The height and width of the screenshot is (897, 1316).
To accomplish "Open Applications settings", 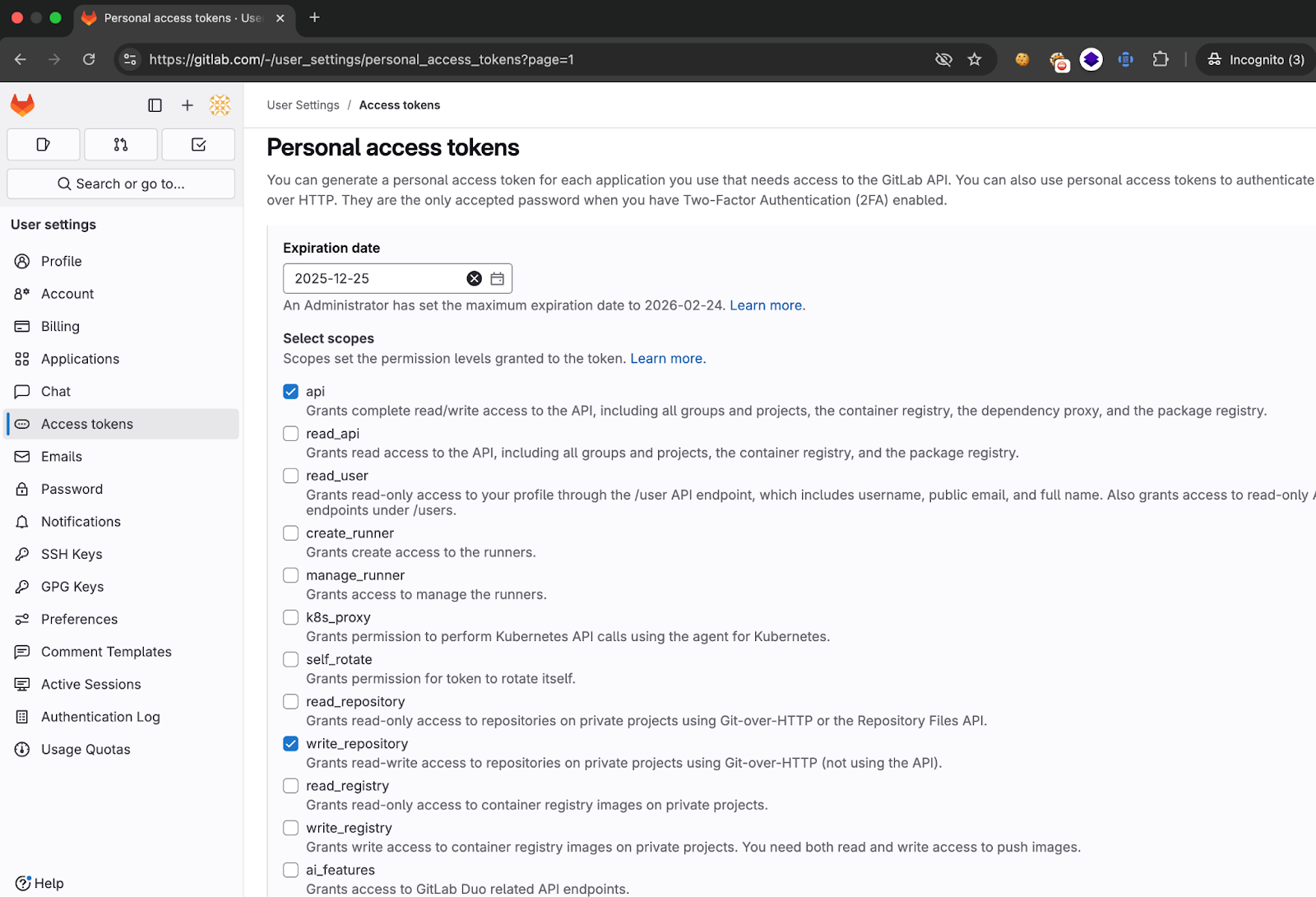I will point(122,359).
